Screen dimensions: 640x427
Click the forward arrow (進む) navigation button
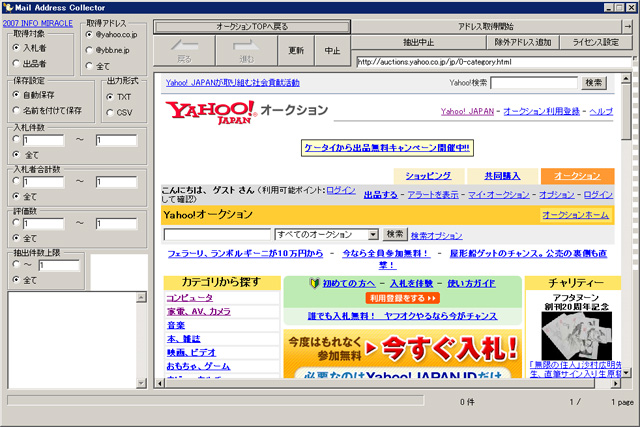click(248, 49)
